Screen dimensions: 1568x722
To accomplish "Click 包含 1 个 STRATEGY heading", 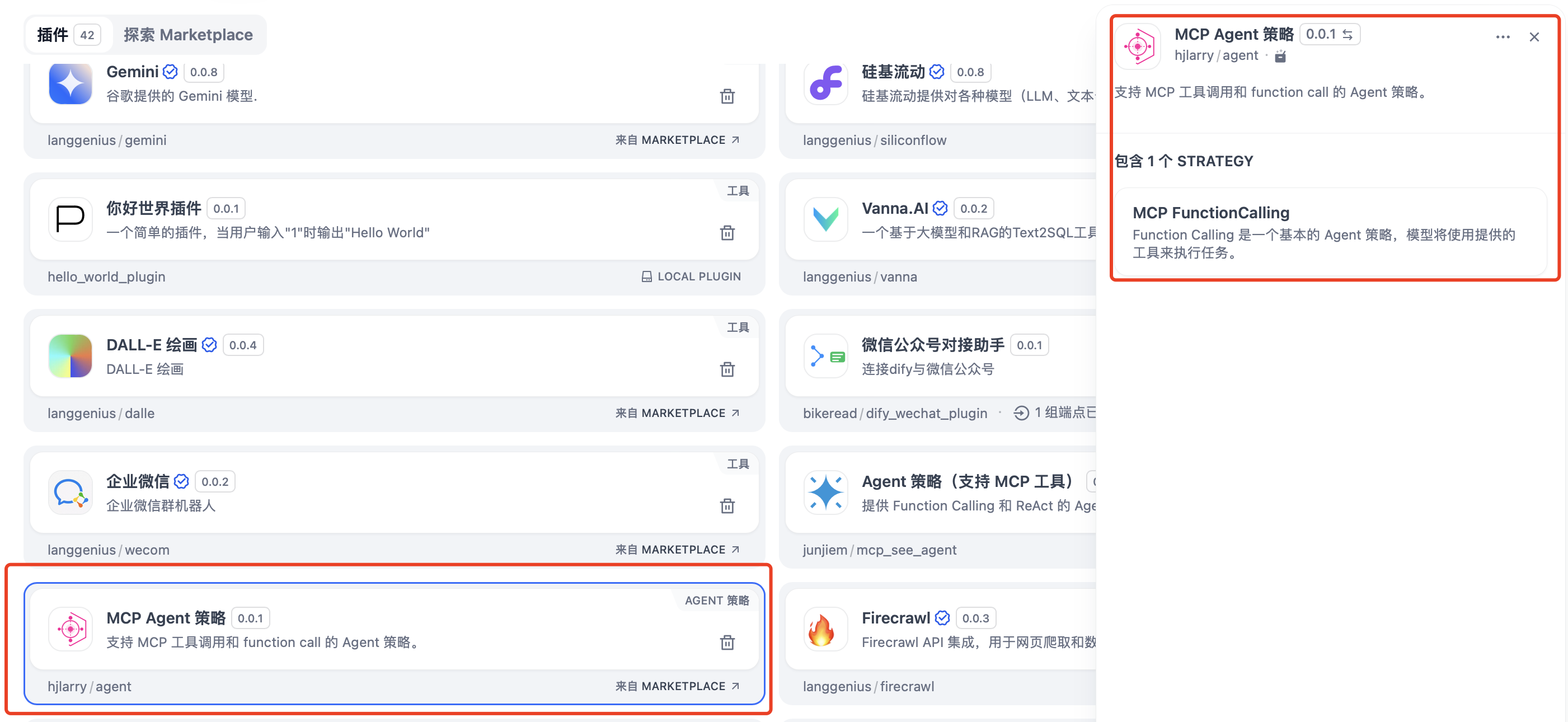I will click(1184, 161).
